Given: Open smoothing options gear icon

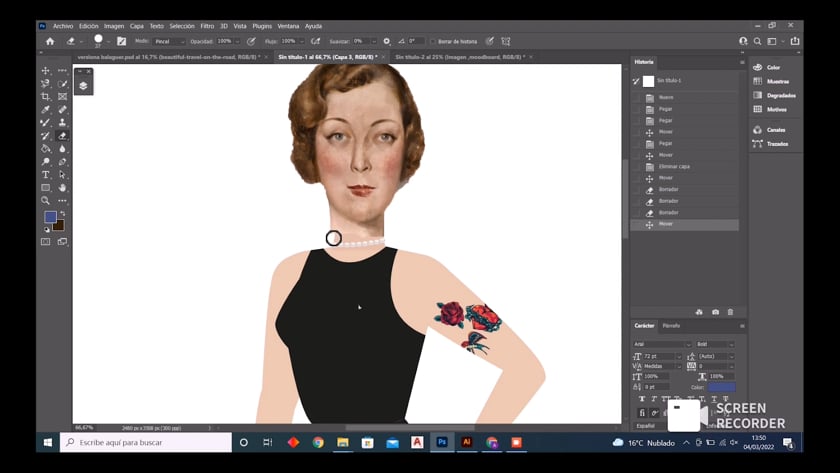Looking at the screenshot, I should point(387,41).
